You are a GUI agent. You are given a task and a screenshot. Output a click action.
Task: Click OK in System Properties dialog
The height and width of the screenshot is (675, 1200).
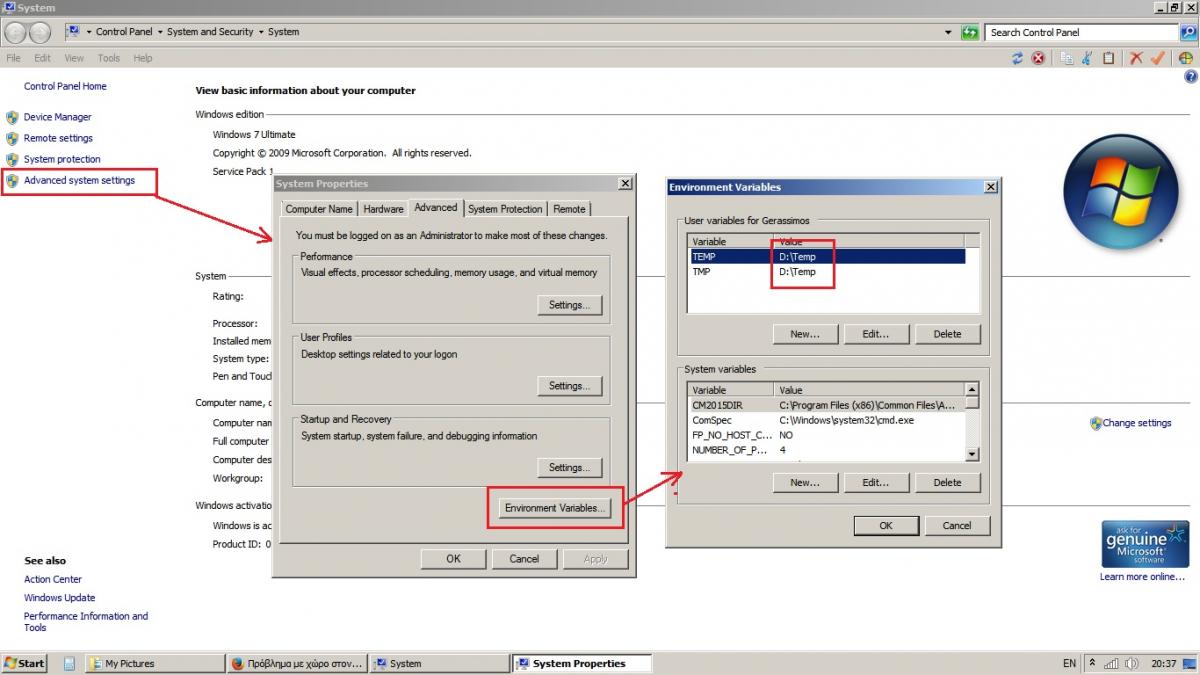[x=453, y=559]
